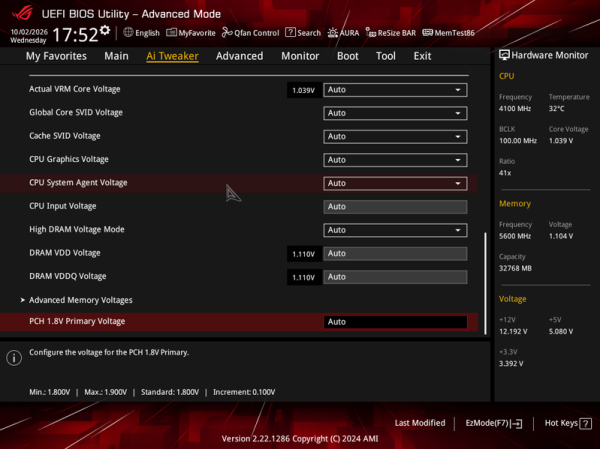Click the 1.110V value beside DRAM VDDQ Voltage

[303, 278]
